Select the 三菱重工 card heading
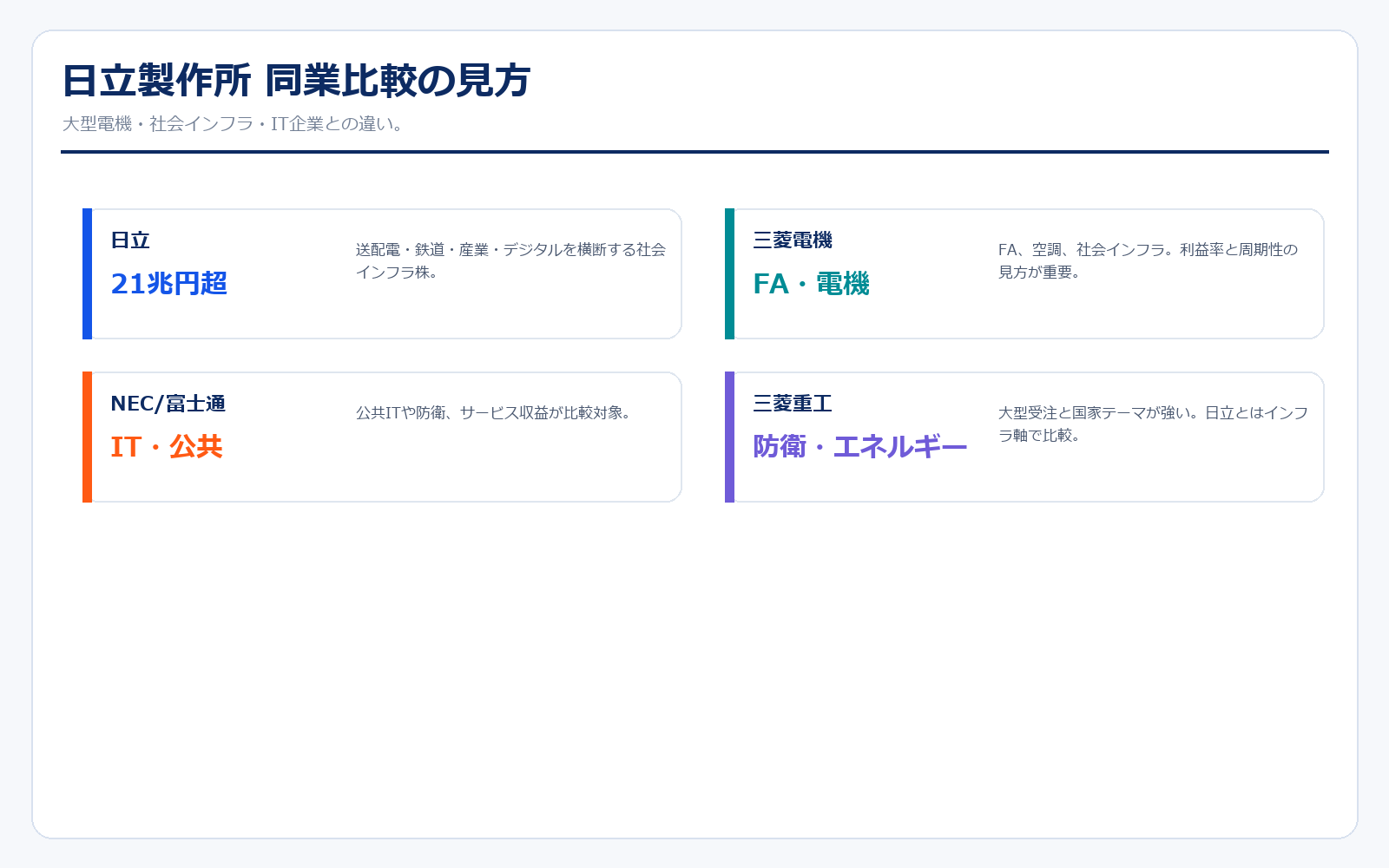 click(793, 404)
